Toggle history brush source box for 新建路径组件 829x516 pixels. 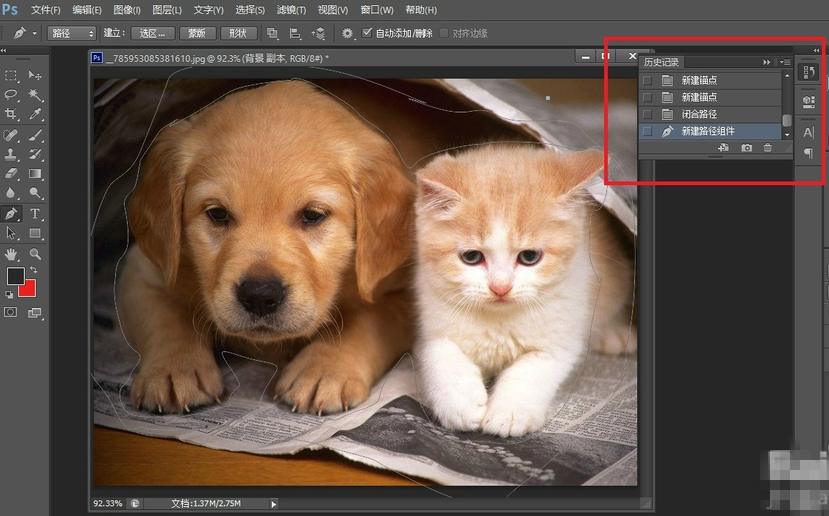tap(647, 131)
